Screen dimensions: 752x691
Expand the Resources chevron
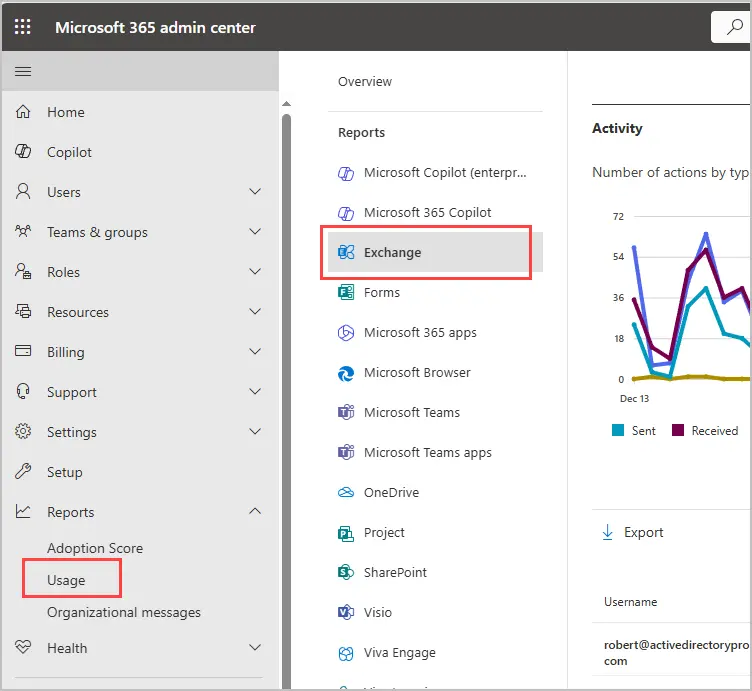(x=255, y=311)
